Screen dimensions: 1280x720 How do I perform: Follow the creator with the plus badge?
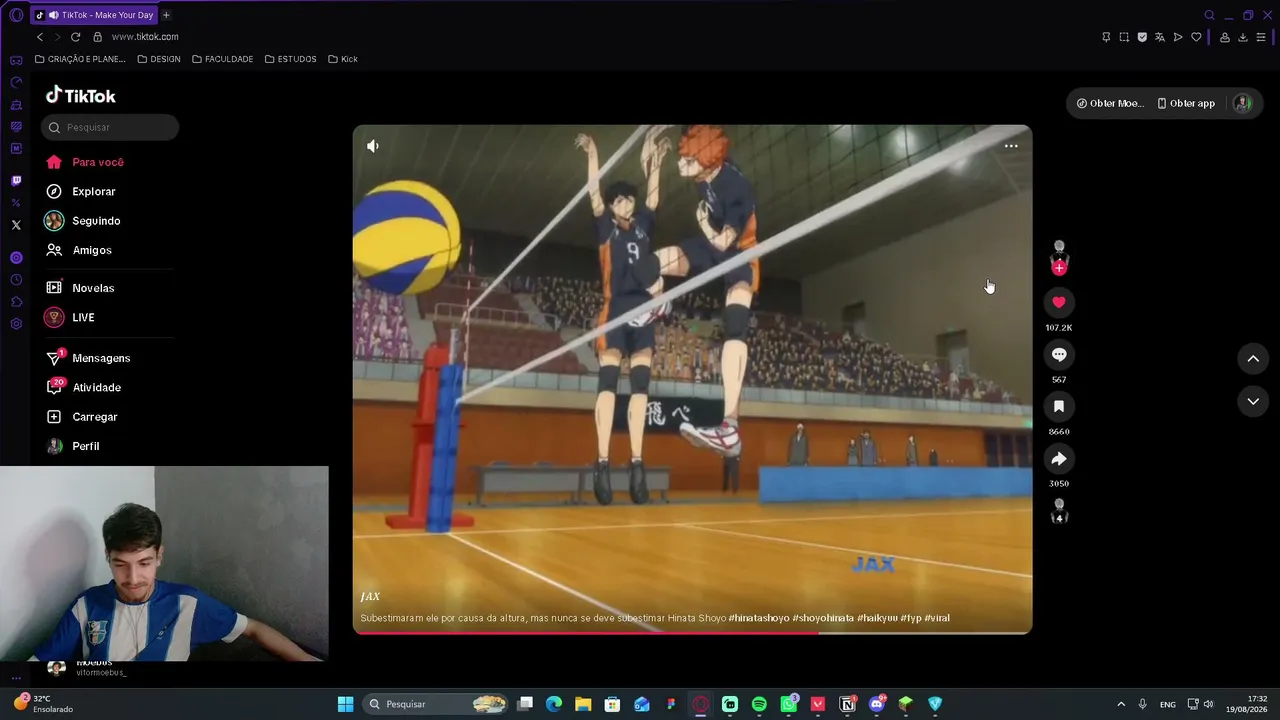click(1059, 268)
